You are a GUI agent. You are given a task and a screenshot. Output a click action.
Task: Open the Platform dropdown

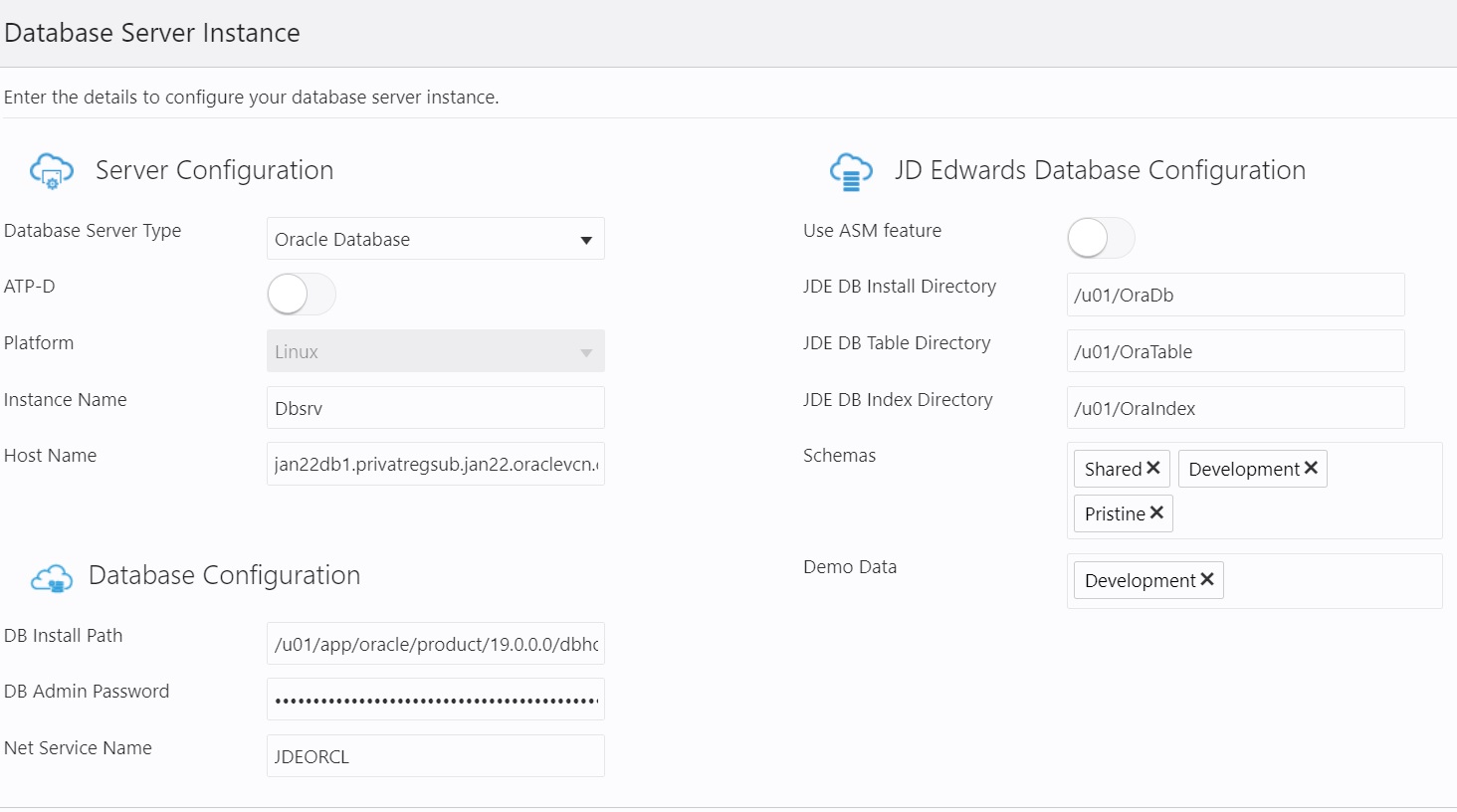click(x=435, y=350)
